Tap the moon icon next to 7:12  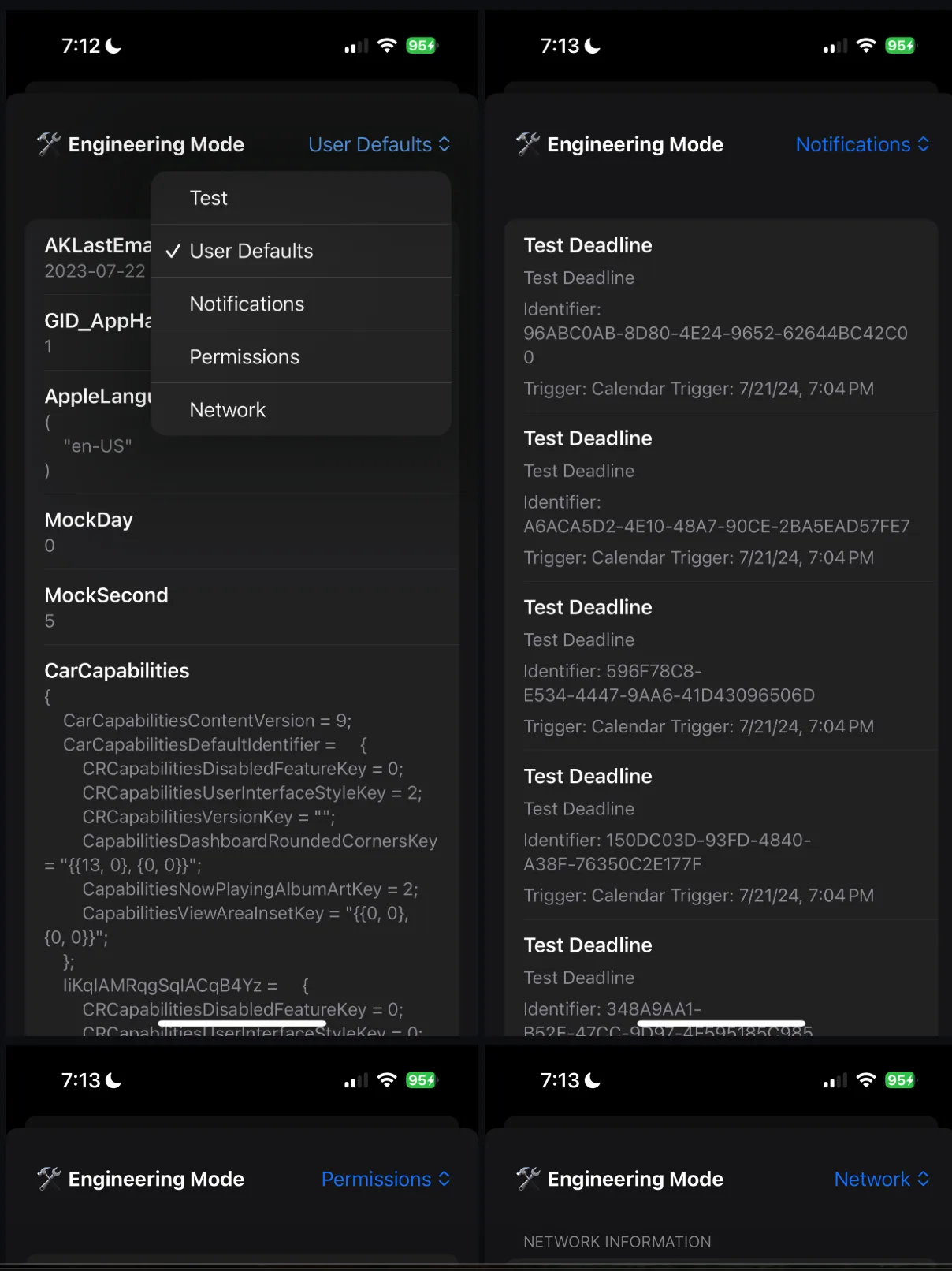pos(114,47)
